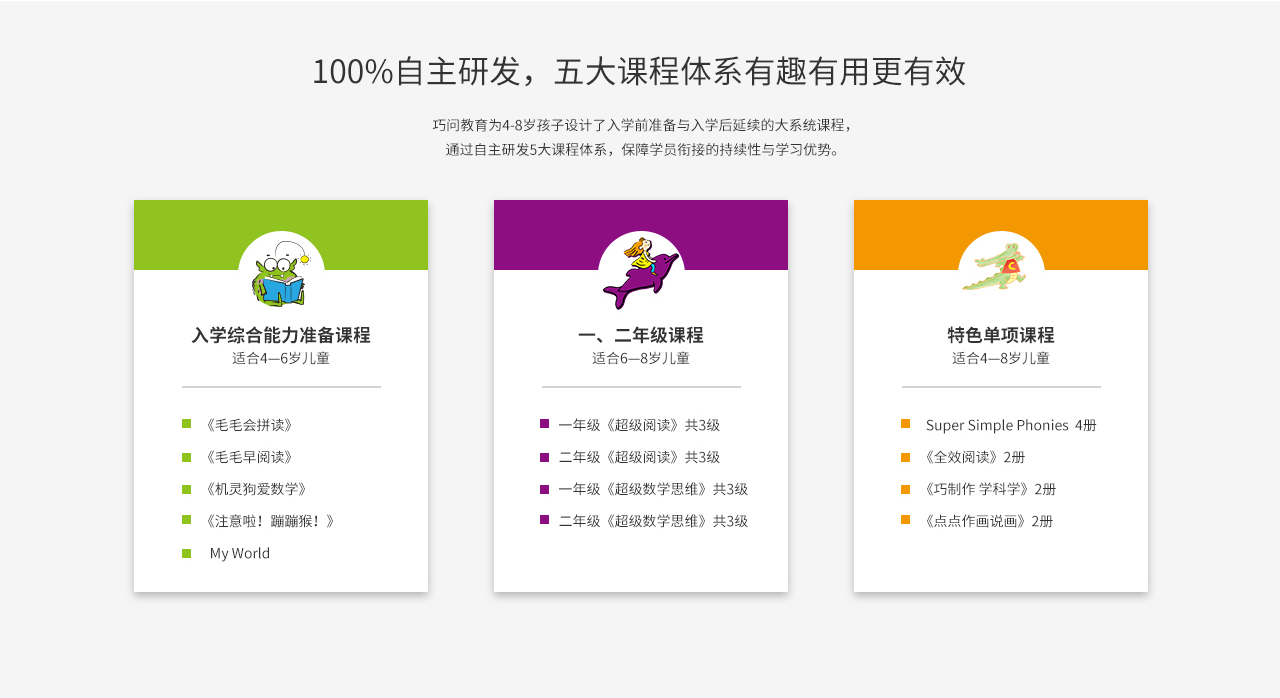Open 一年级《超级数学思维》共3级 entry
The height and width of the screenshot is (698, 1280).
click(653, 489)
